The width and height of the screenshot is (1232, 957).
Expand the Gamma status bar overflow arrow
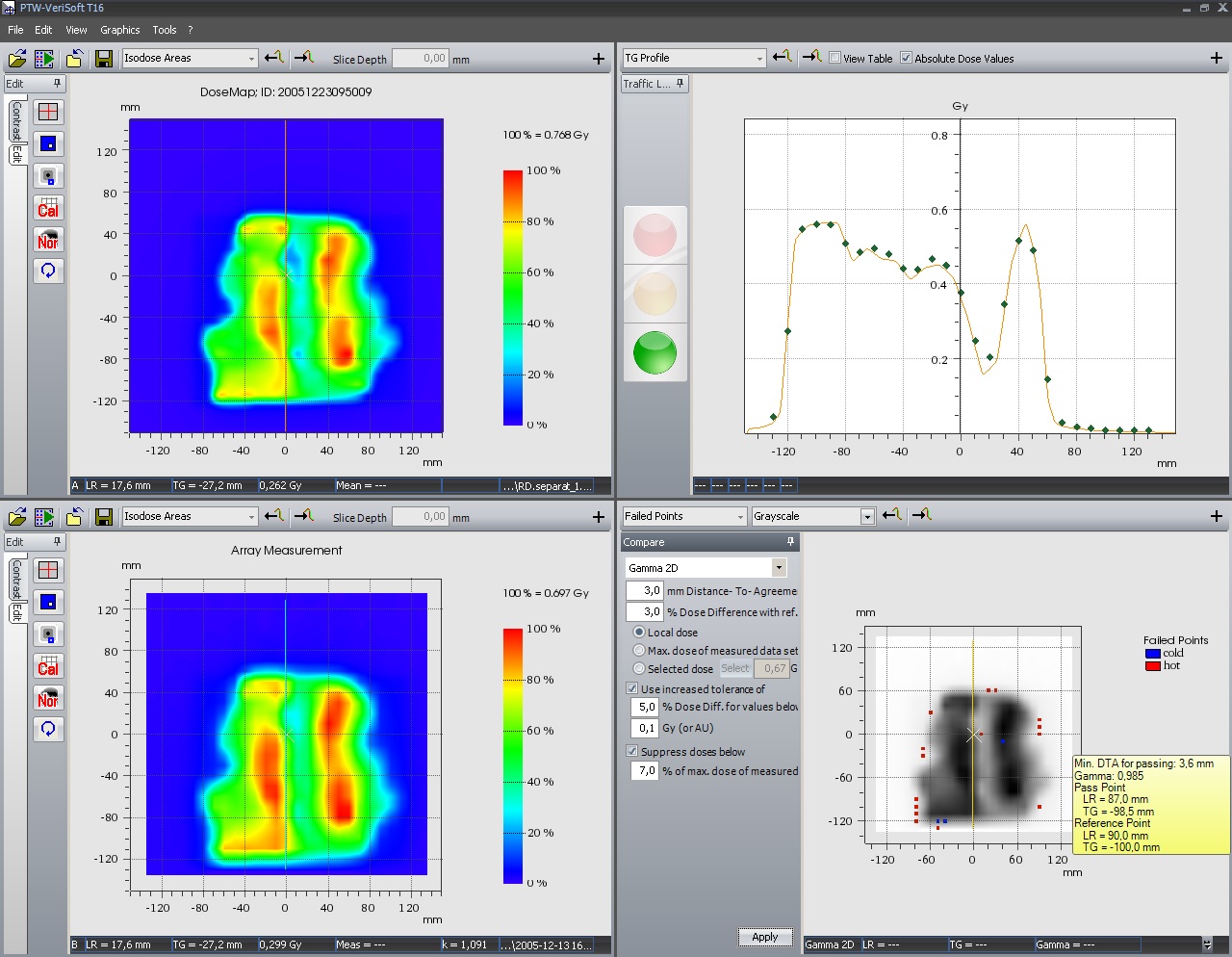(1207, 944)
